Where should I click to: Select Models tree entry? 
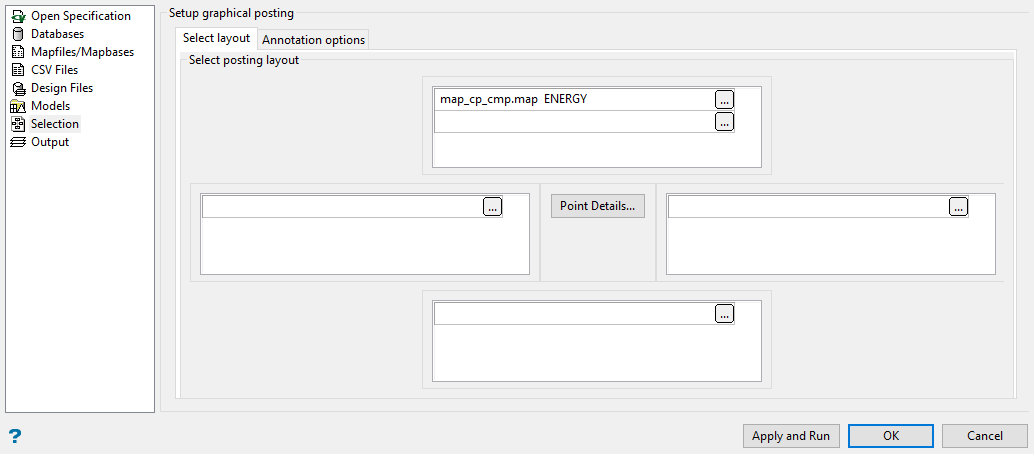coord(50,106)
